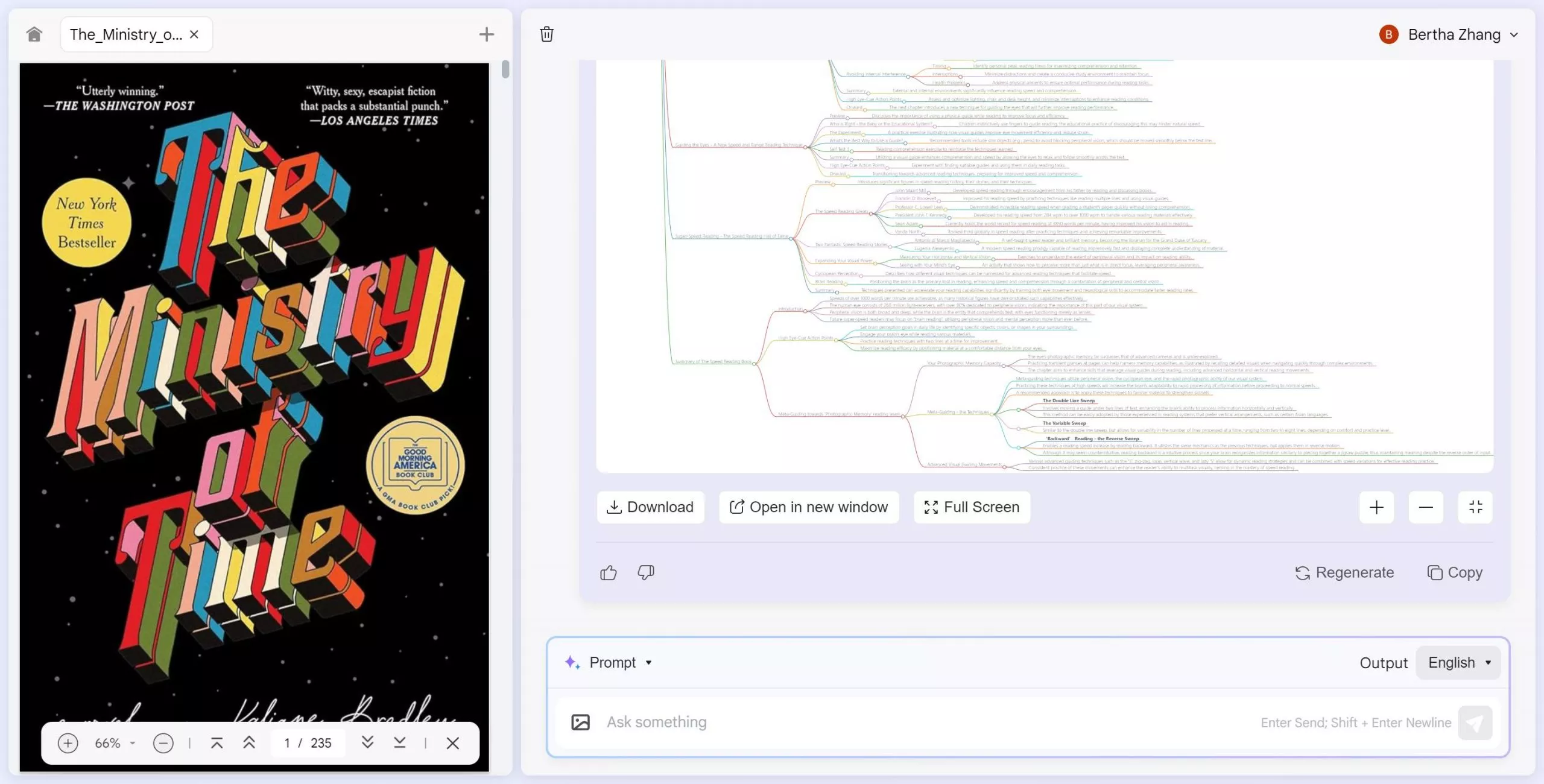This screenshot has width=1544, height=784.
Task: Send the chat message with the paper plane icon
Action: point(1475,722)
